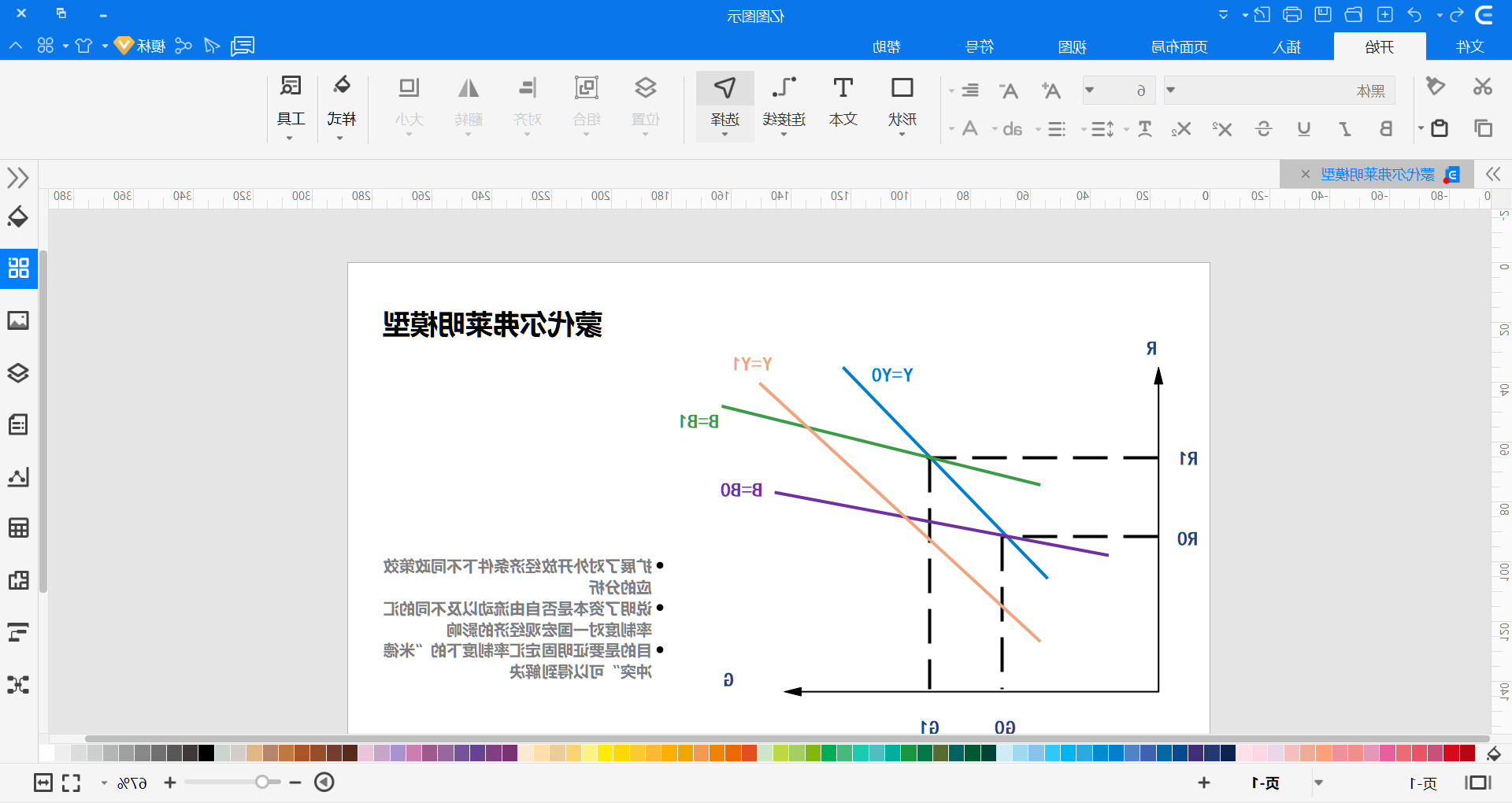
Task: Select the 页-1 page tab
Action: [x=1266, y=783]
